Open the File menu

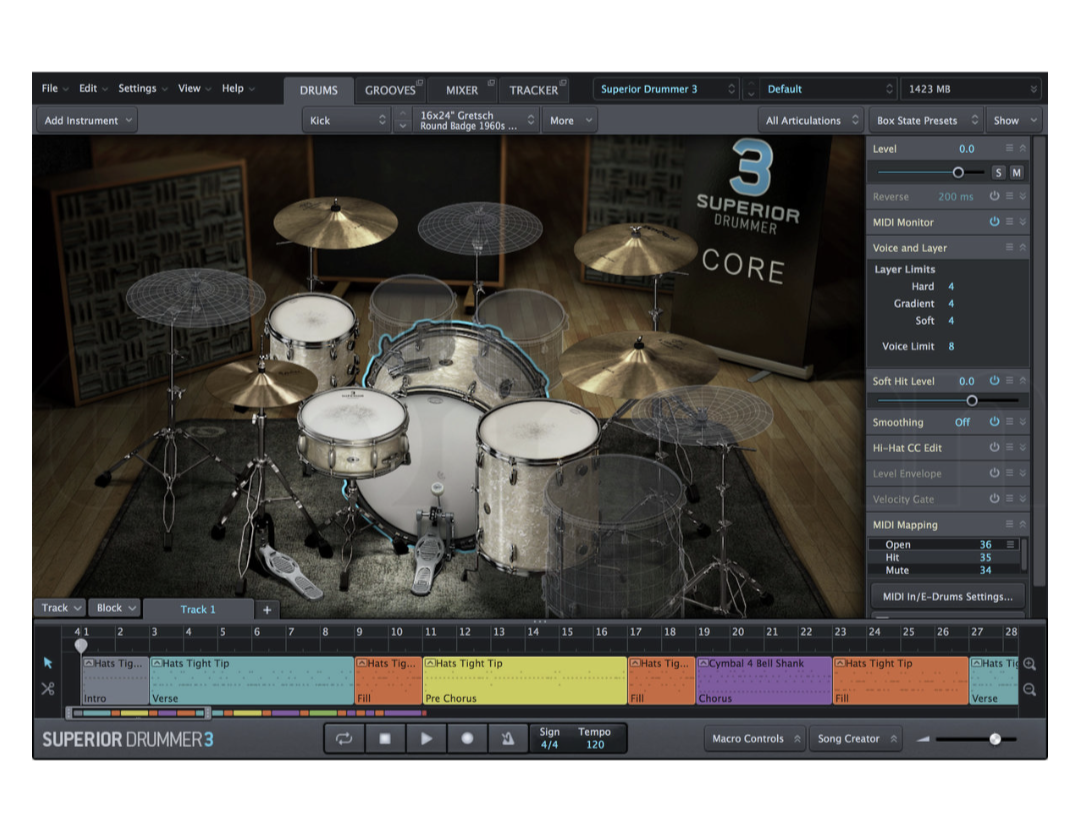54,88
